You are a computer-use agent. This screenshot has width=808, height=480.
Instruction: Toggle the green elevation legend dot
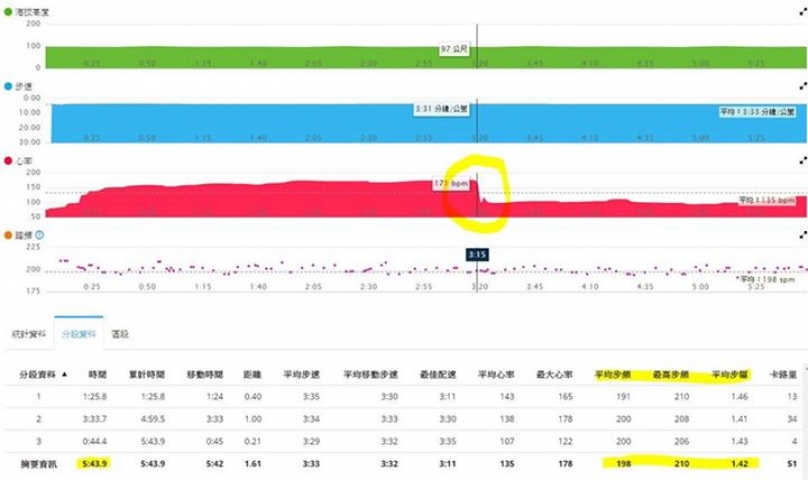tap(8, 11)
